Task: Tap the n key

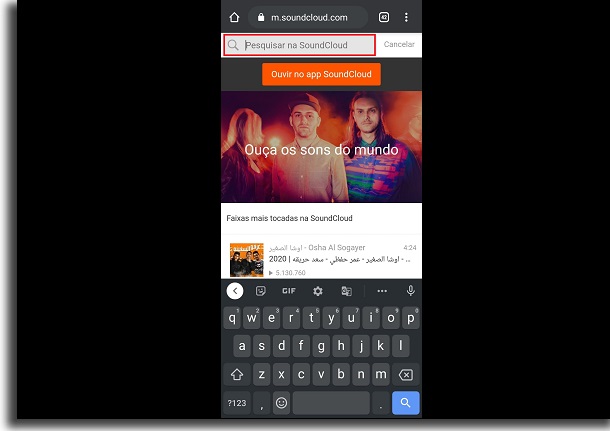Action: click(x=361, y=375)
